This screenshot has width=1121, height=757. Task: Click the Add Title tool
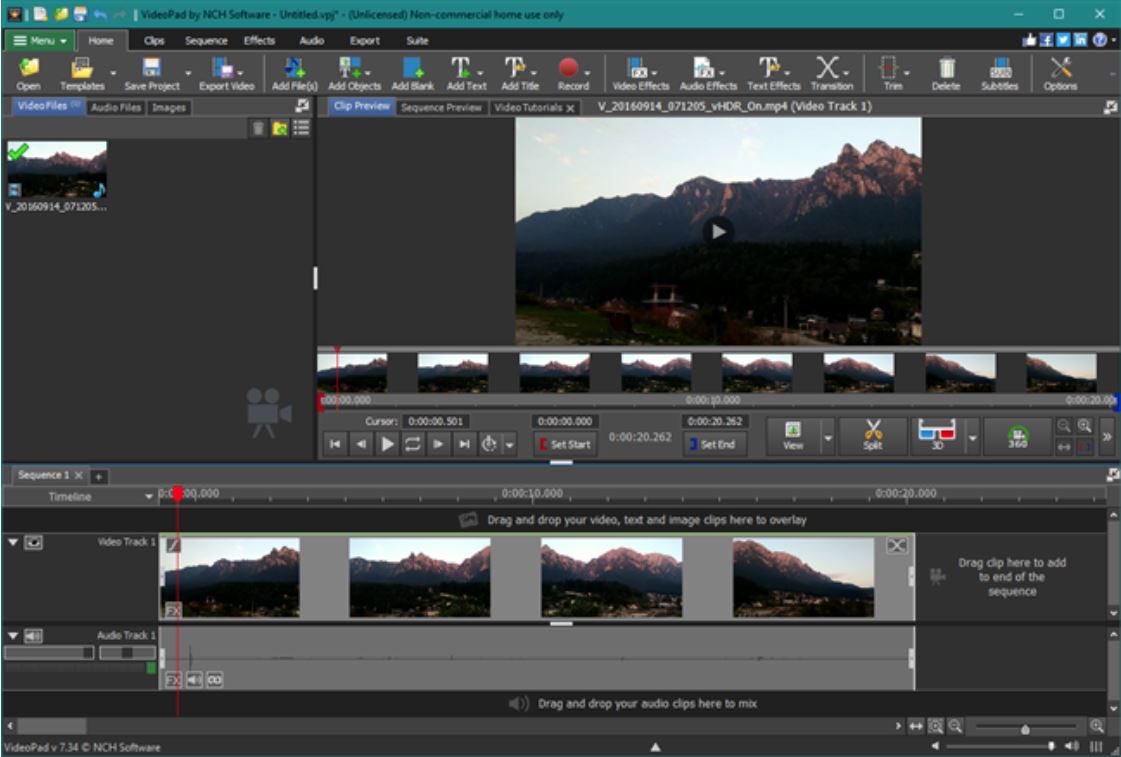click(520, 74)
